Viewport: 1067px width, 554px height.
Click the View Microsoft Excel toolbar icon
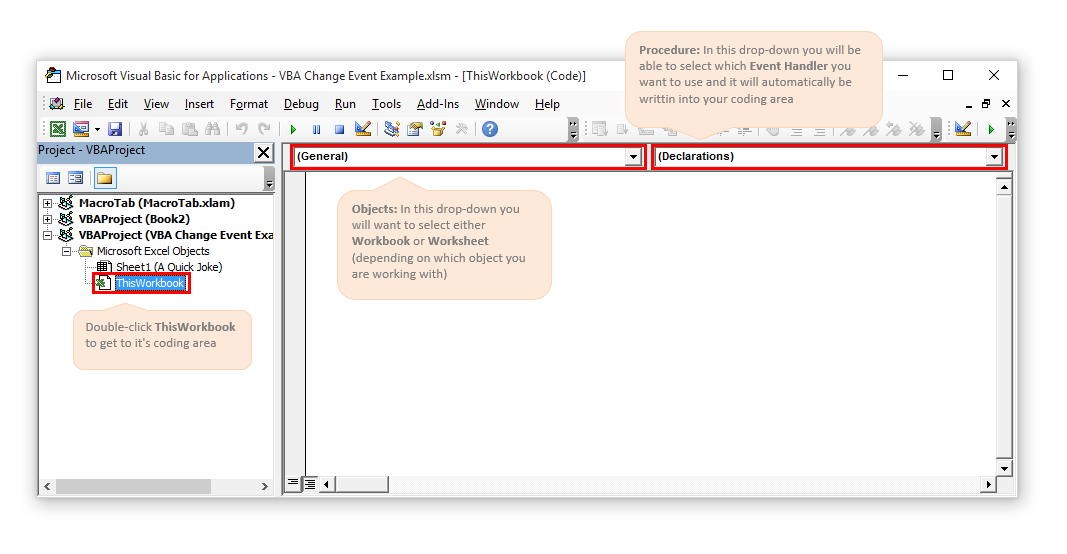pos(59,129)
